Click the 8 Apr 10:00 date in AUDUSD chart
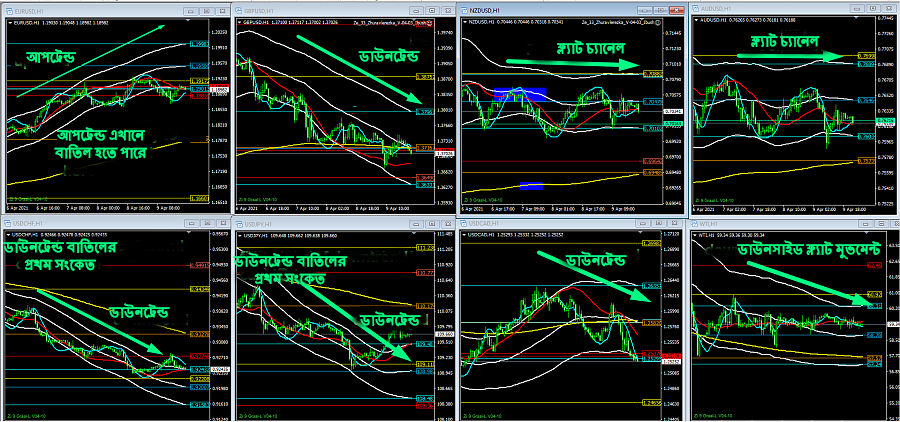The width and height of the screenshot is (900, 422). 795,208
